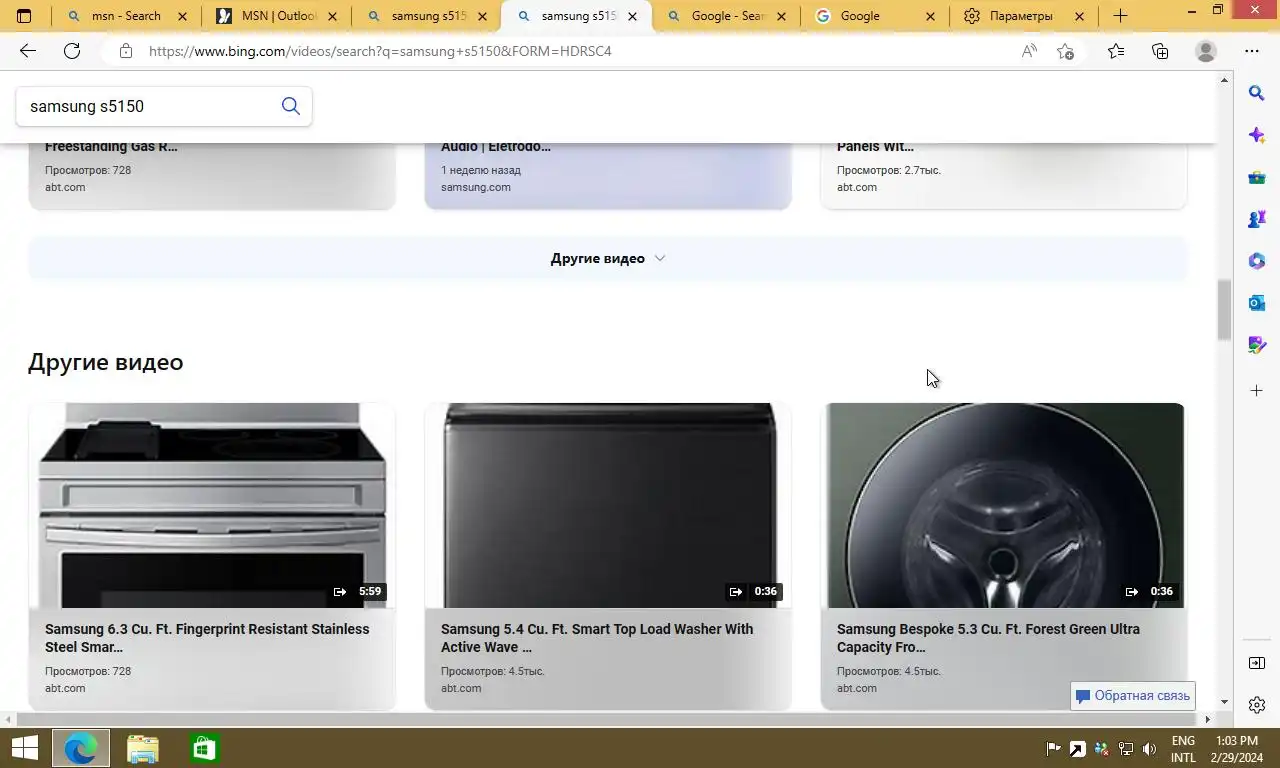Open the Store icon in taskbar
Viewport: 1280px width, 768px height.
click(x=204, y=748)
